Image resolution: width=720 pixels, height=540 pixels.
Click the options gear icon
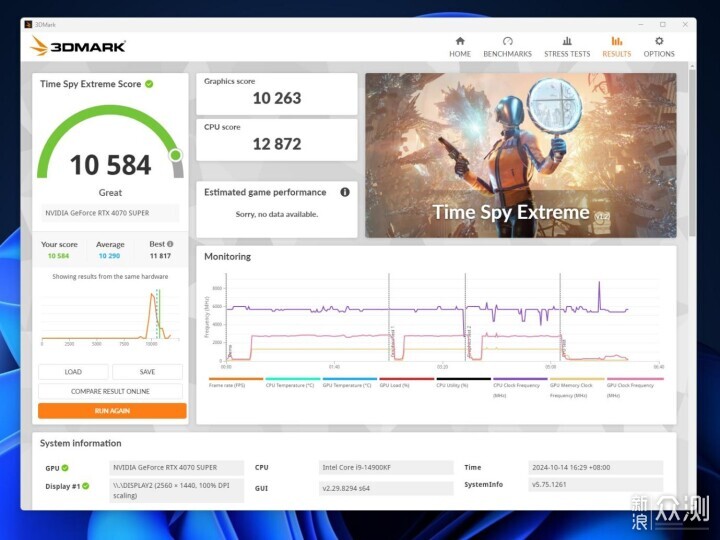click(659, 41)
